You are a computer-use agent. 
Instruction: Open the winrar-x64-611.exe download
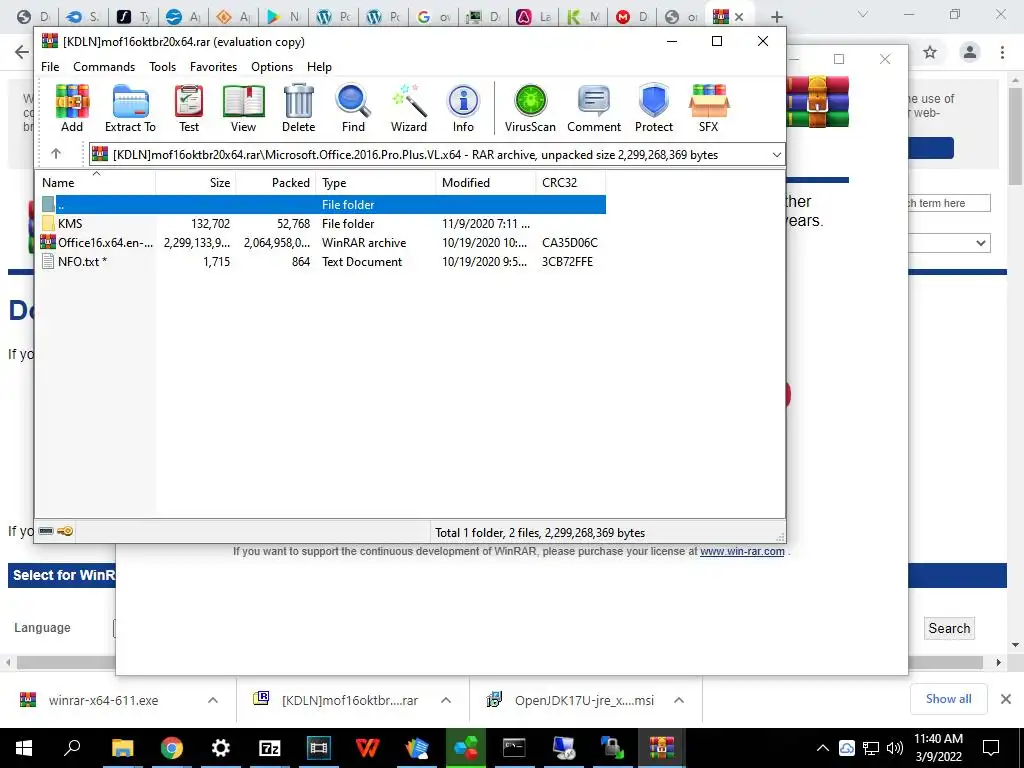tap(103, 700)
